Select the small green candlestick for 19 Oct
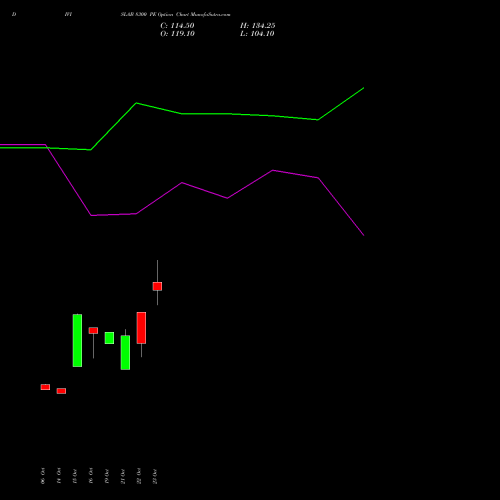The height and width of the screenshot is (500, 500). pyautogui.click(x=109, y=338)
